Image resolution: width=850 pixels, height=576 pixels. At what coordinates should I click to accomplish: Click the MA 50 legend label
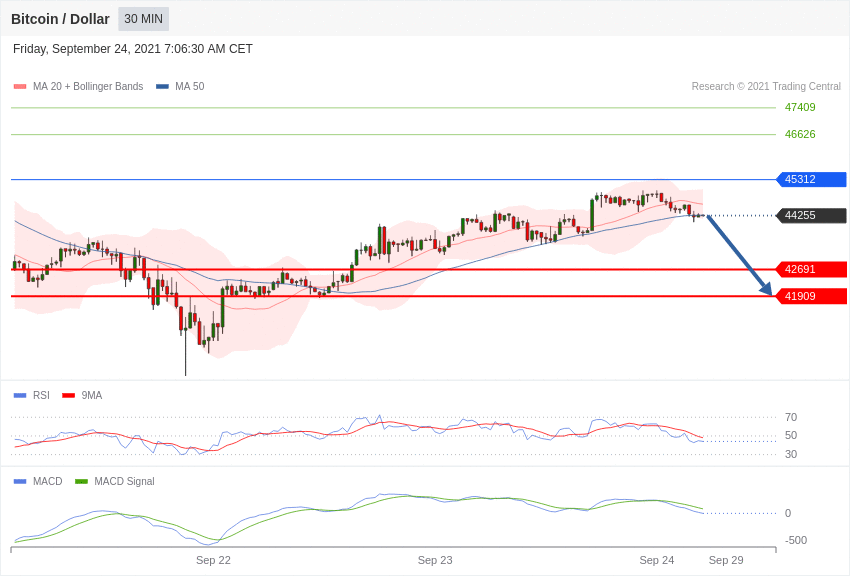[x=190, y=86]
